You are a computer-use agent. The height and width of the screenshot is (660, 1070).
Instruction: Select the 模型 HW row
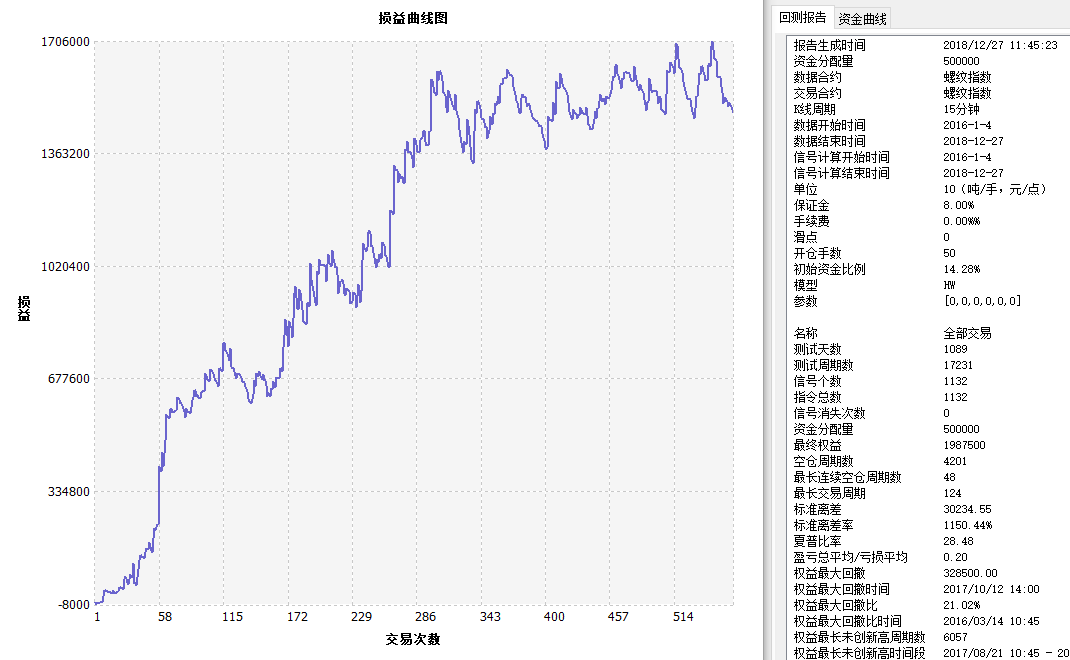[x=805, y=285]
